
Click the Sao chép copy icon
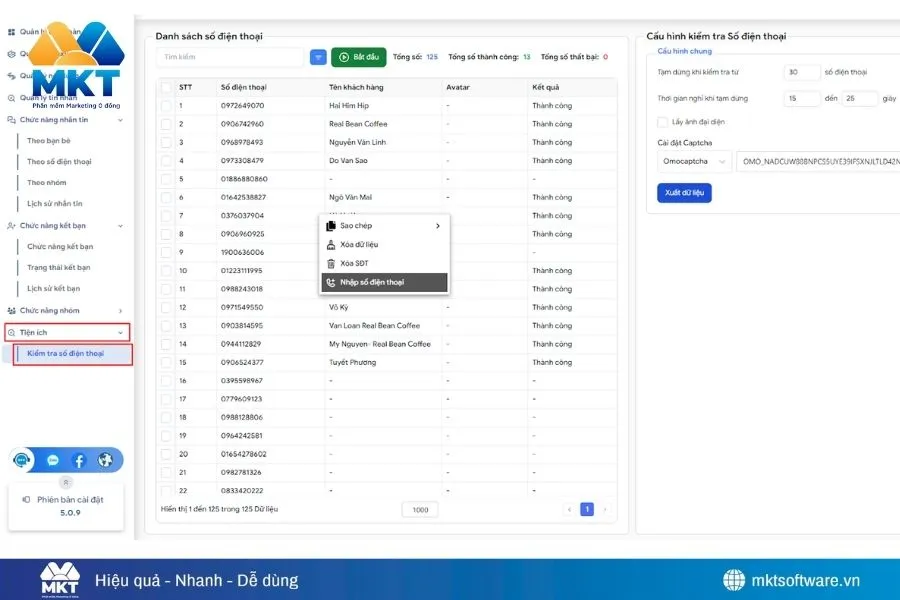point(331,226)
